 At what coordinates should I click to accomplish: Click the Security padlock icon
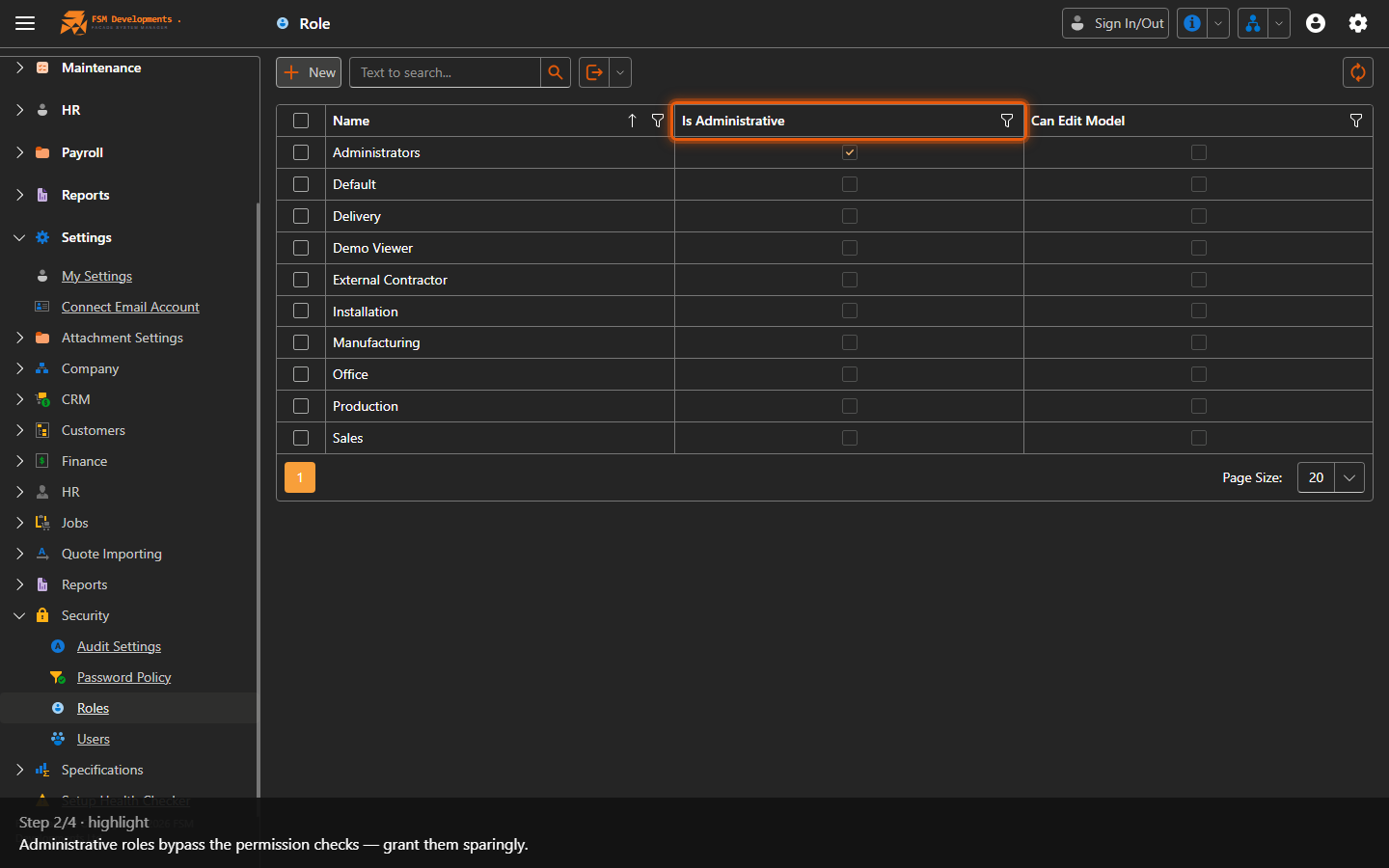coord(42,615)
